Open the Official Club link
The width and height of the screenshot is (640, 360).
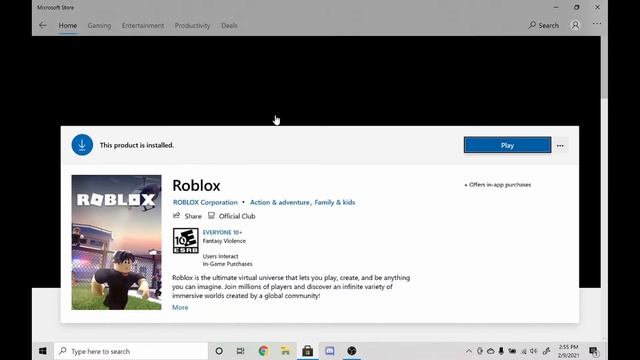[231, 216]
